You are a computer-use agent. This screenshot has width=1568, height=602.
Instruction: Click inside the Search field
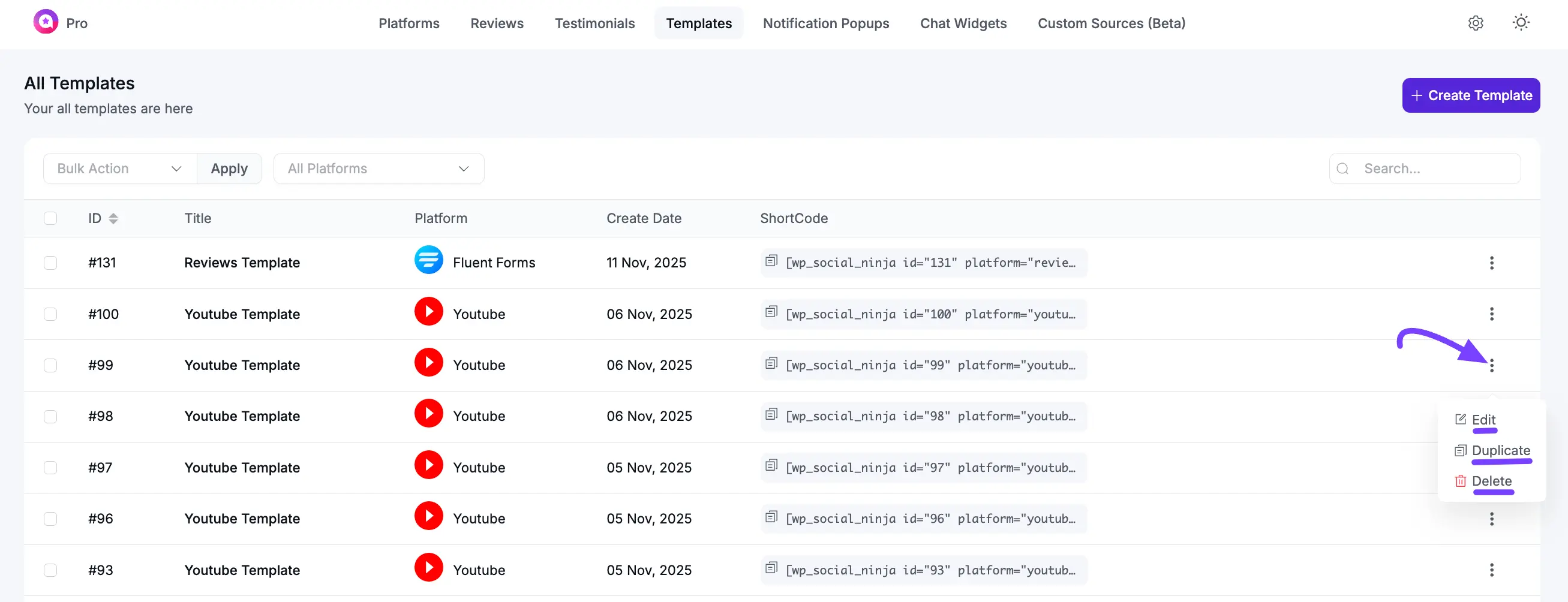coord(1425,168)
